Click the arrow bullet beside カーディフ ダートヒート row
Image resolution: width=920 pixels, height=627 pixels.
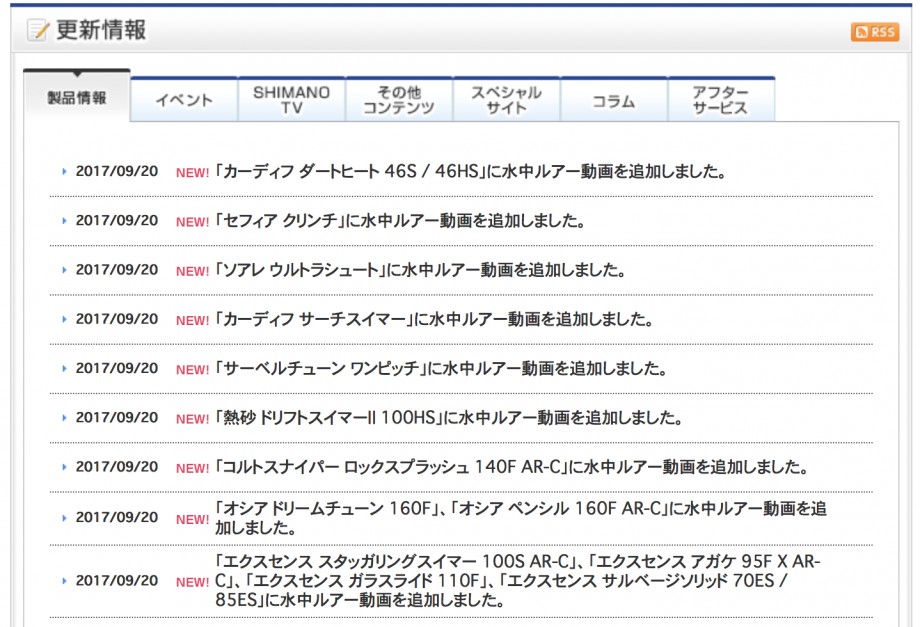click(x=64, y=171)
